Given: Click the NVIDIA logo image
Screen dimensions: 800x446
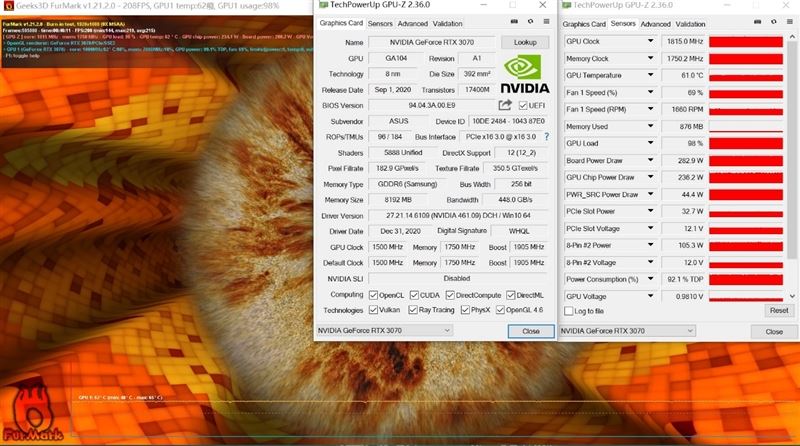Looking at the screenshot, I should click(x=524, y=75).
